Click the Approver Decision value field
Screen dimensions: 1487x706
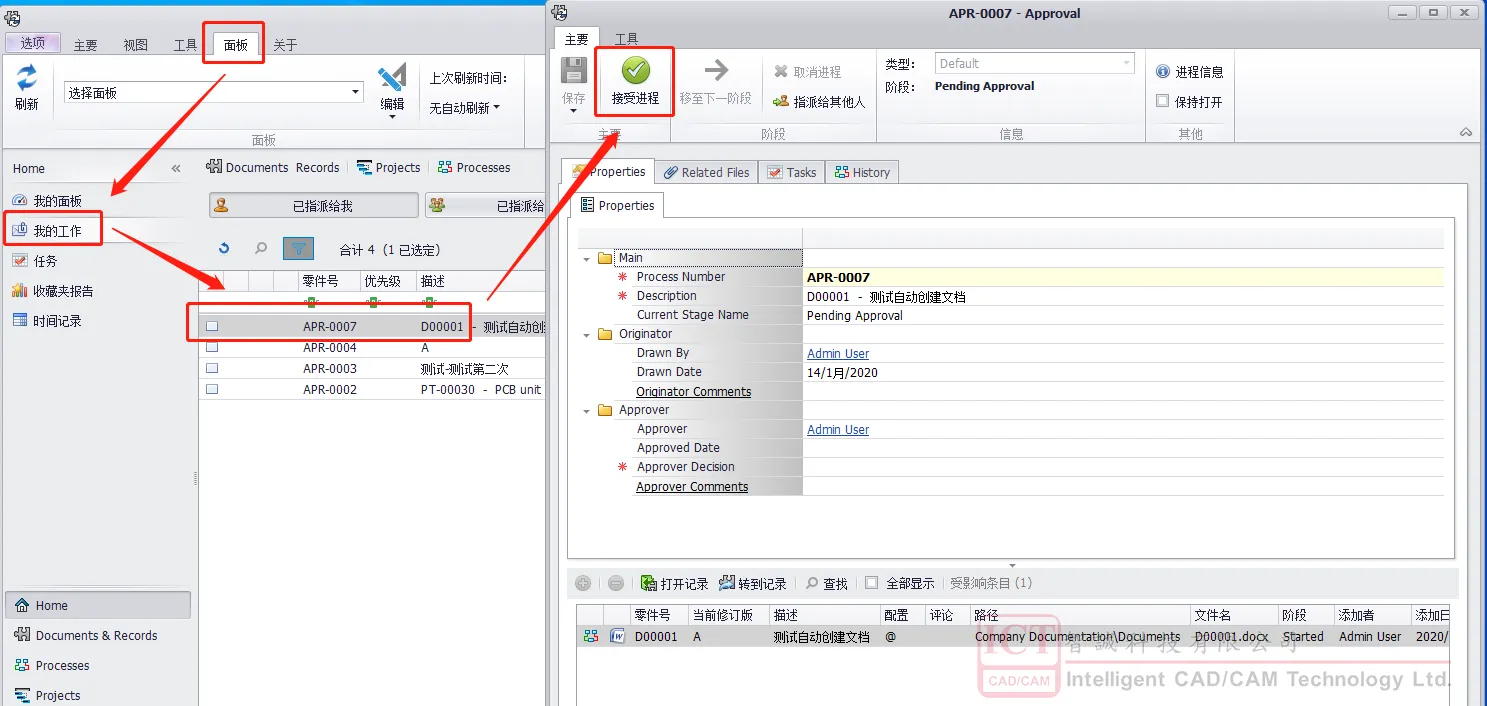pos(1125,467)
